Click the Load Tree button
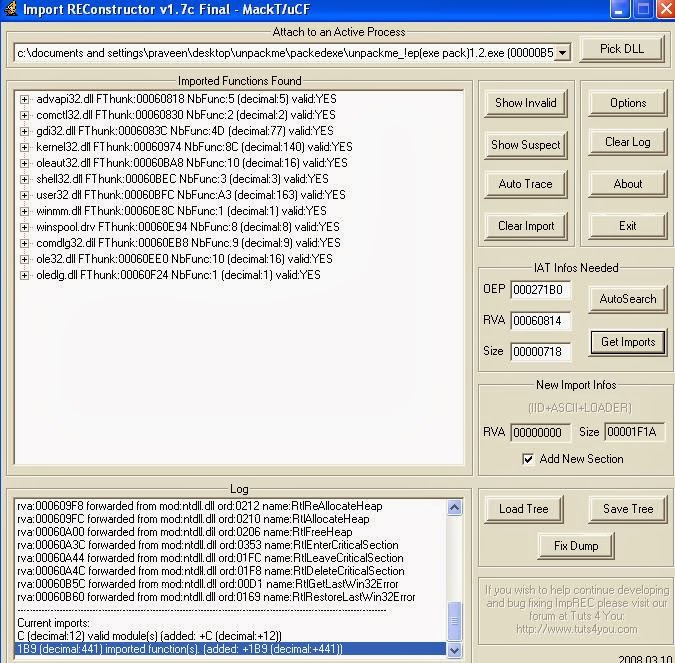Screen dimensions: 675x663 click(523, 509)
